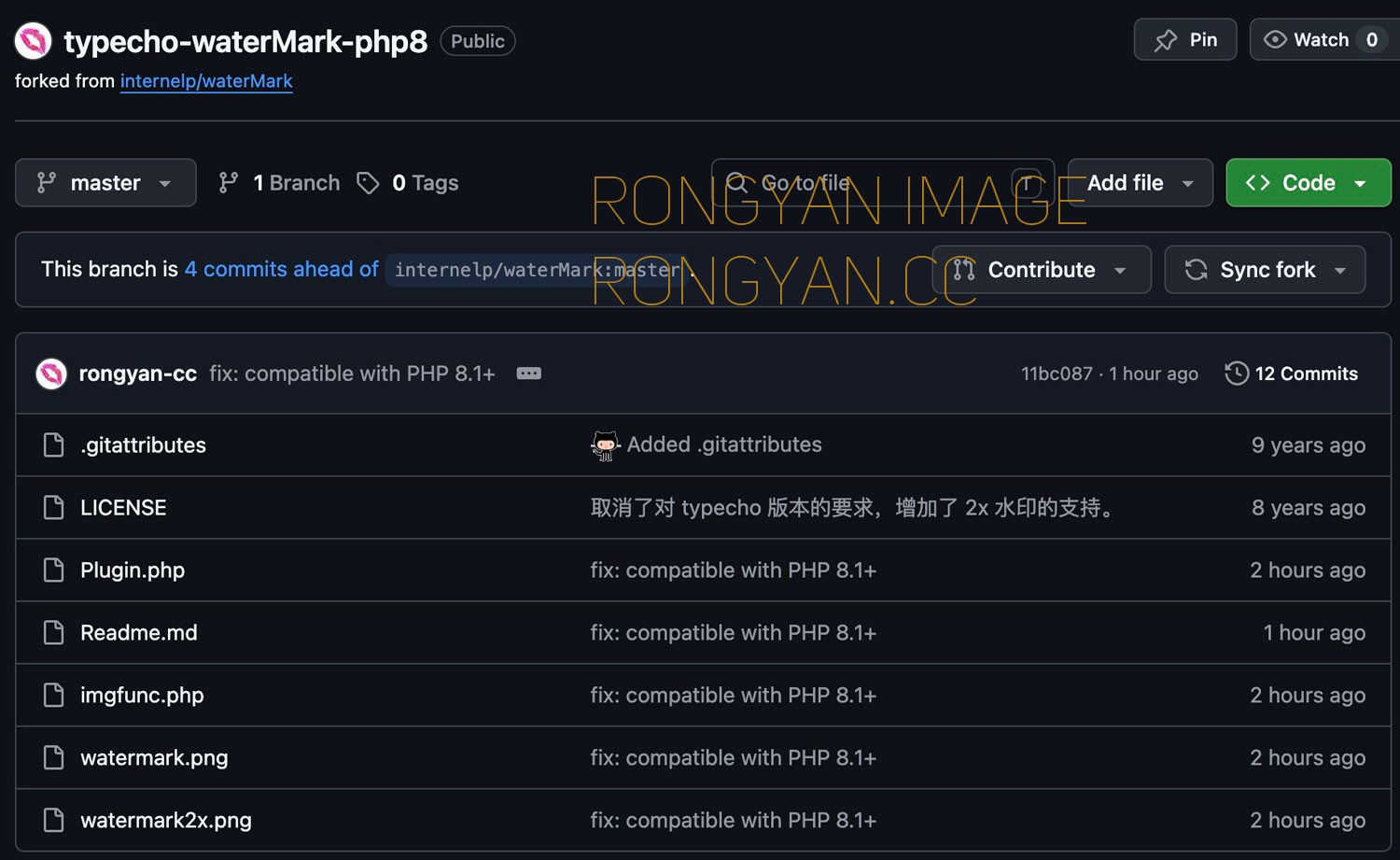Click the history clock icon beside 12 Commits
This screenshot has width=1400, height=860.
point(1237,374)
